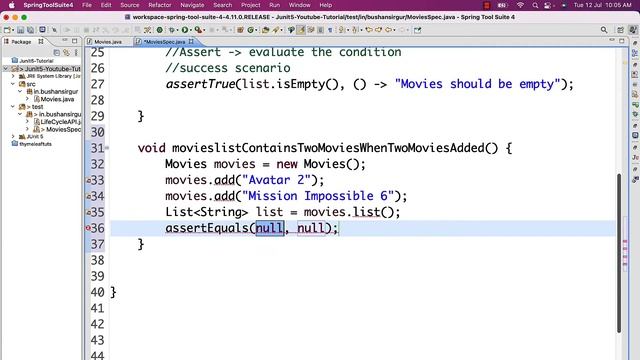Click the Spotlight search icon in menu bar
This screenshot has height=360, width=640.
(x=535, y=5)
